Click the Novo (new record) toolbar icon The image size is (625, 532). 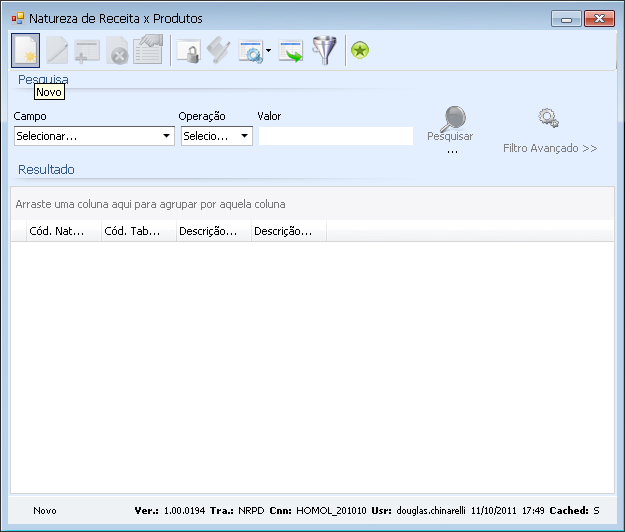(x=25, y=51)
